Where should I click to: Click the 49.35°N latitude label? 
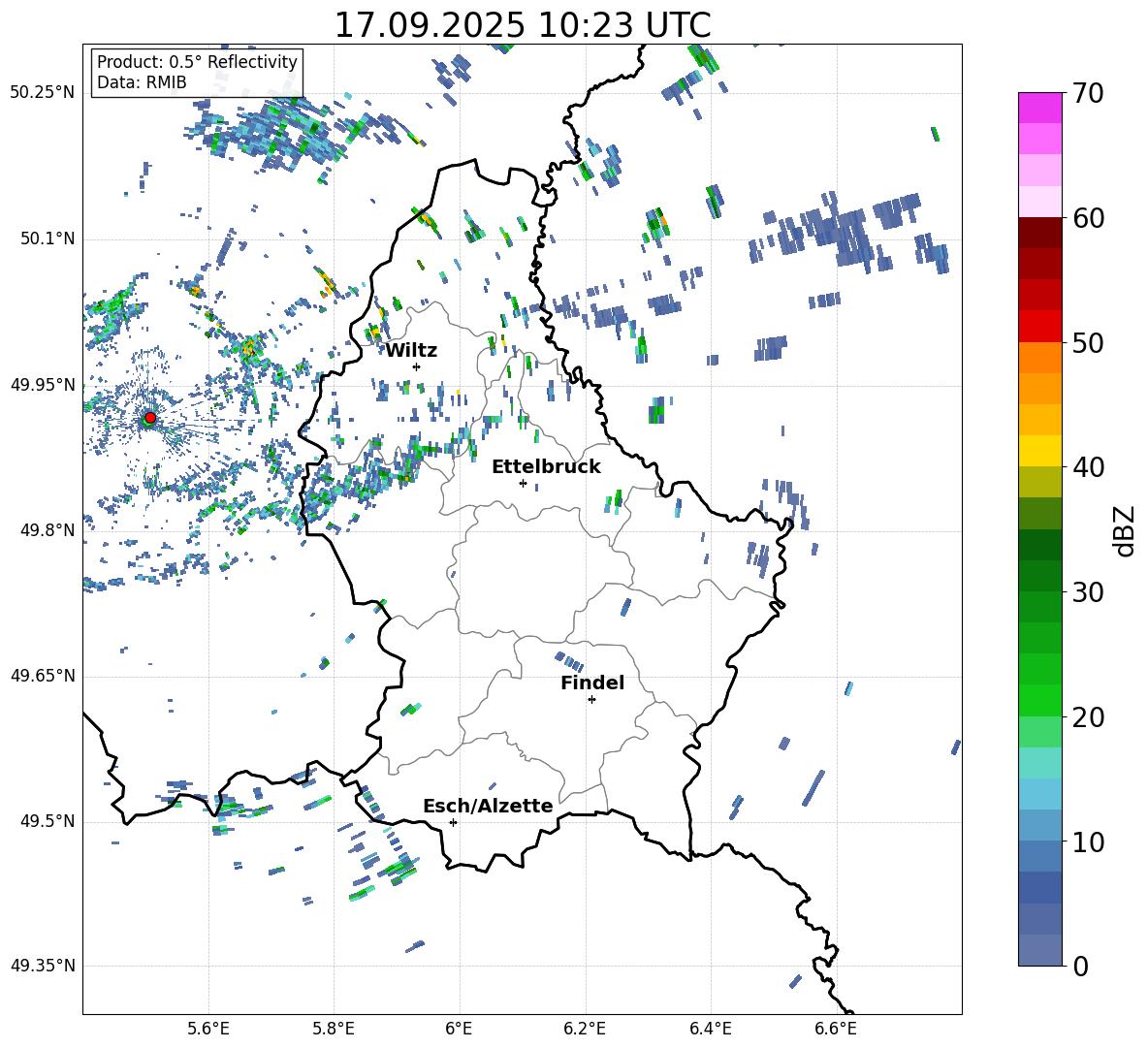click(43, 966)
